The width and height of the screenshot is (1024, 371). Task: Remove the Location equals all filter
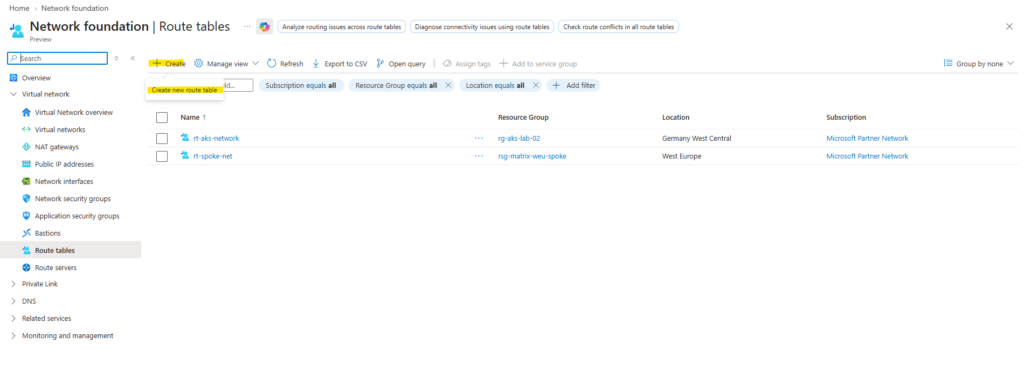click(x=536, y=86)
